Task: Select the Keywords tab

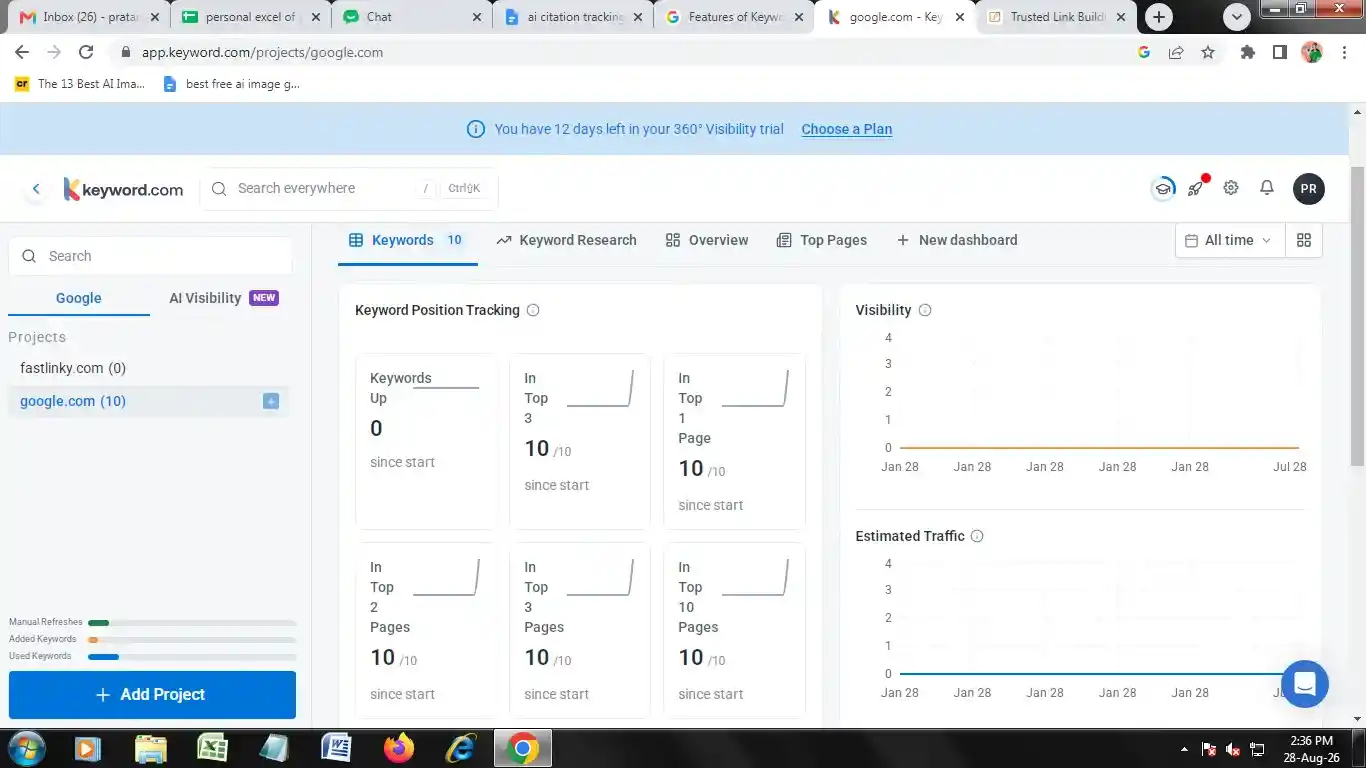Action: 406,240
